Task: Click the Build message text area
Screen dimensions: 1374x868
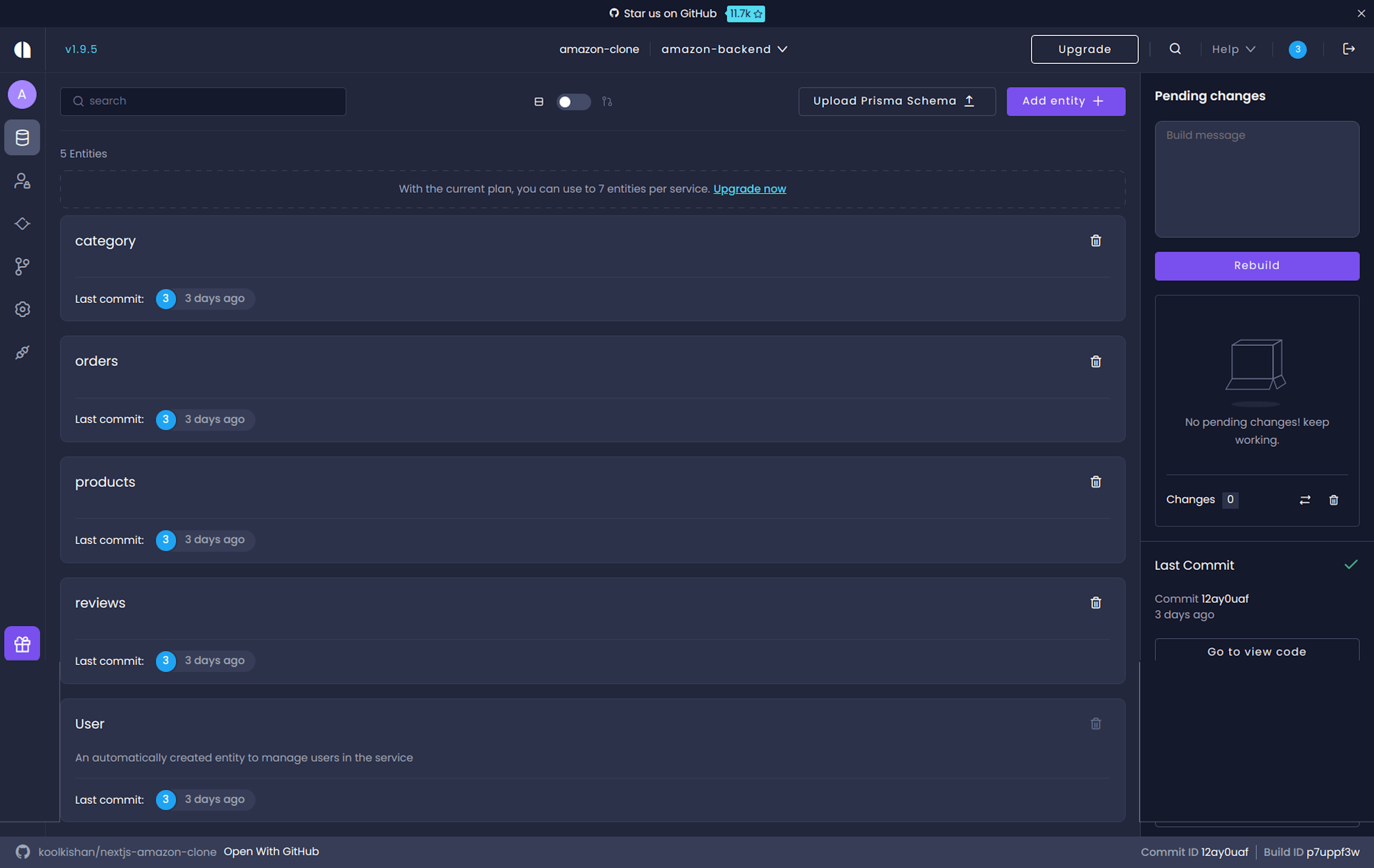Action: tap(1256, 179)
